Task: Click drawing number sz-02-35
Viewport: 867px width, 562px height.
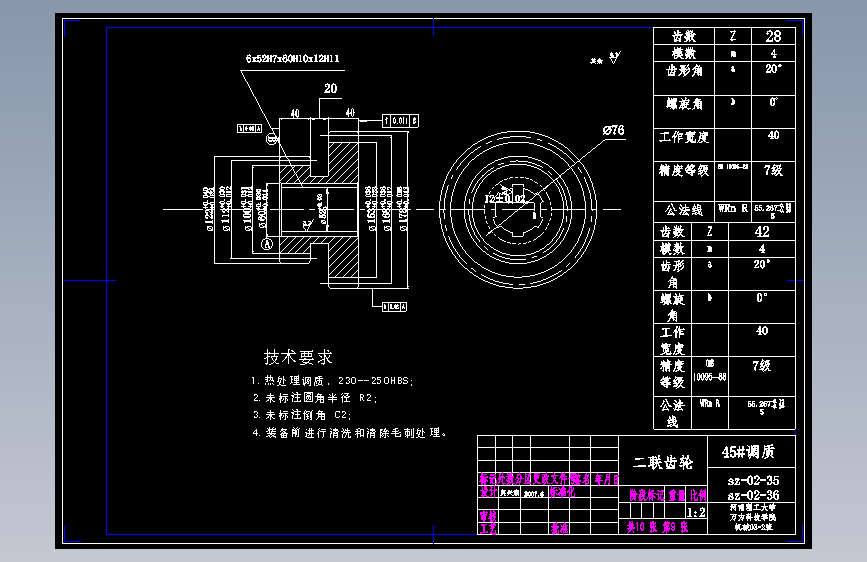Action: pyautogui.click(x=753, y=480)
